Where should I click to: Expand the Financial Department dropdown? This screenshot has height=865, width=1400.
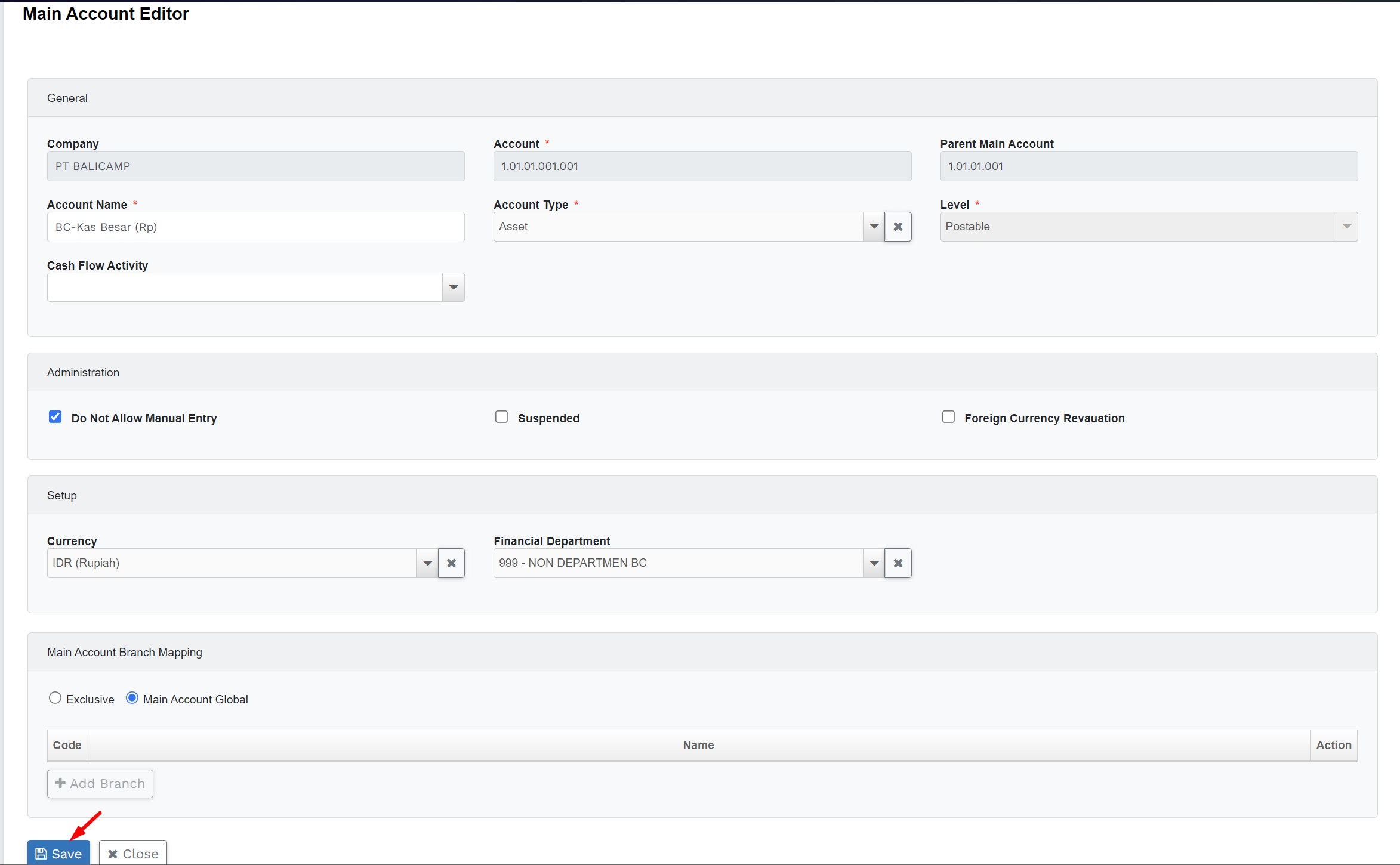(x=874, y=563)
